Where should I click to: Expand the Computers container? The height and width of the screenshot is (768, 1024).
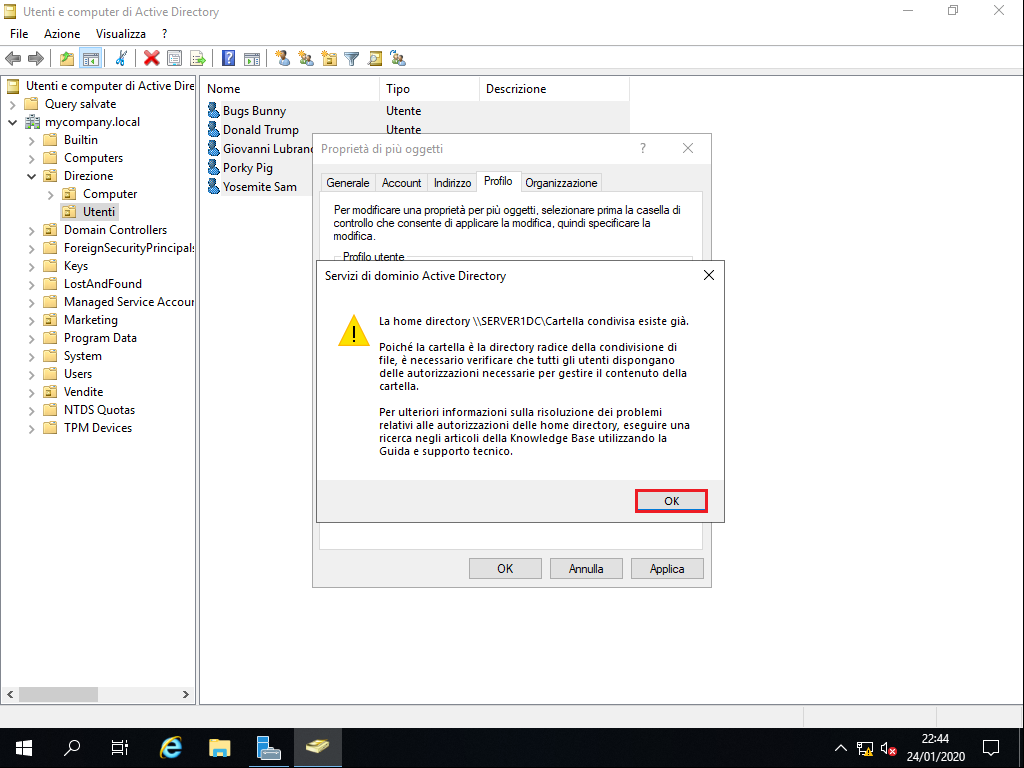pyautogui.click(x=31, y=158)
